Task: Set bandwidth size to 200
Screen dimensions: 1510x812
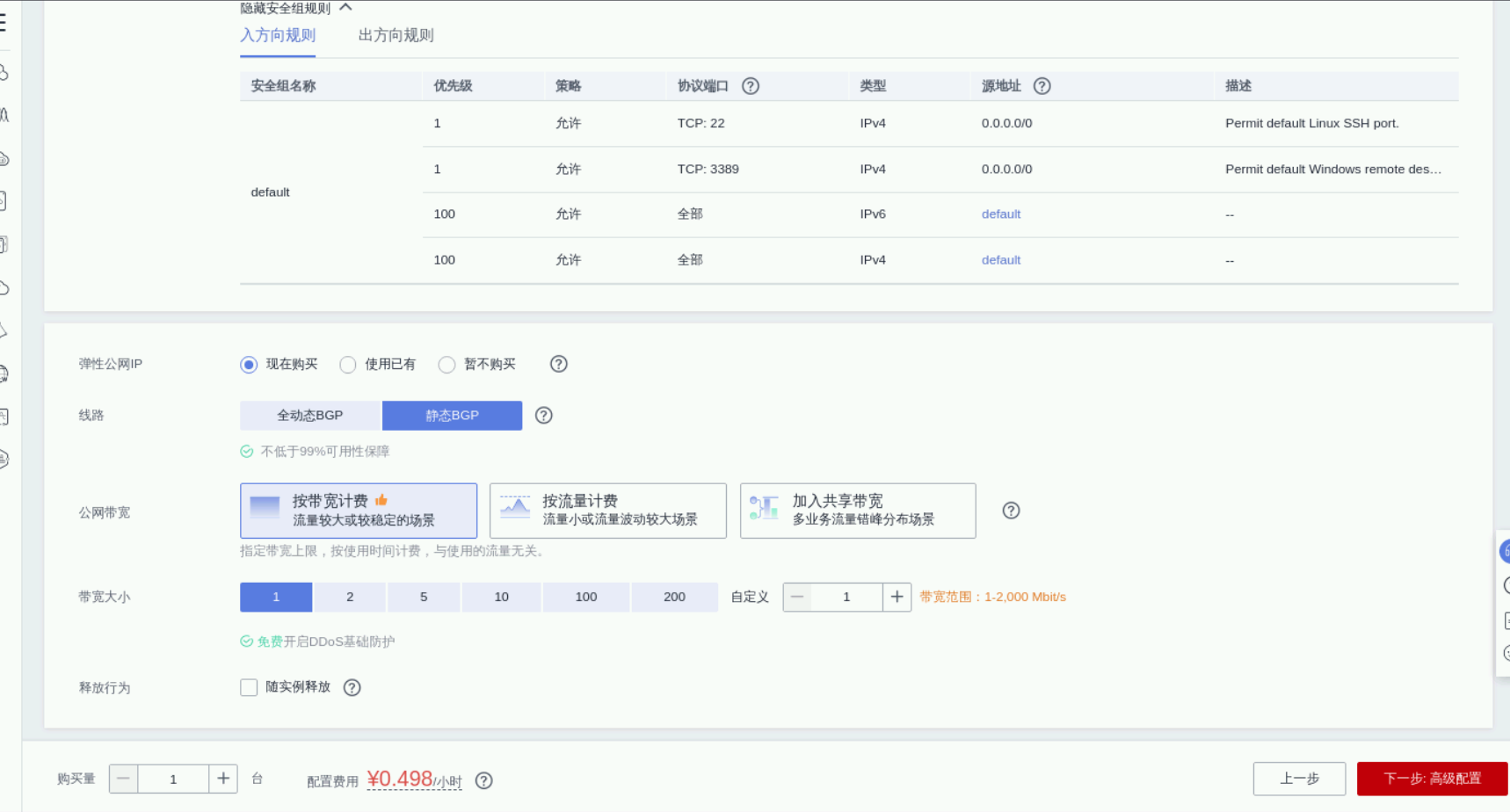Action: [675, 597]
